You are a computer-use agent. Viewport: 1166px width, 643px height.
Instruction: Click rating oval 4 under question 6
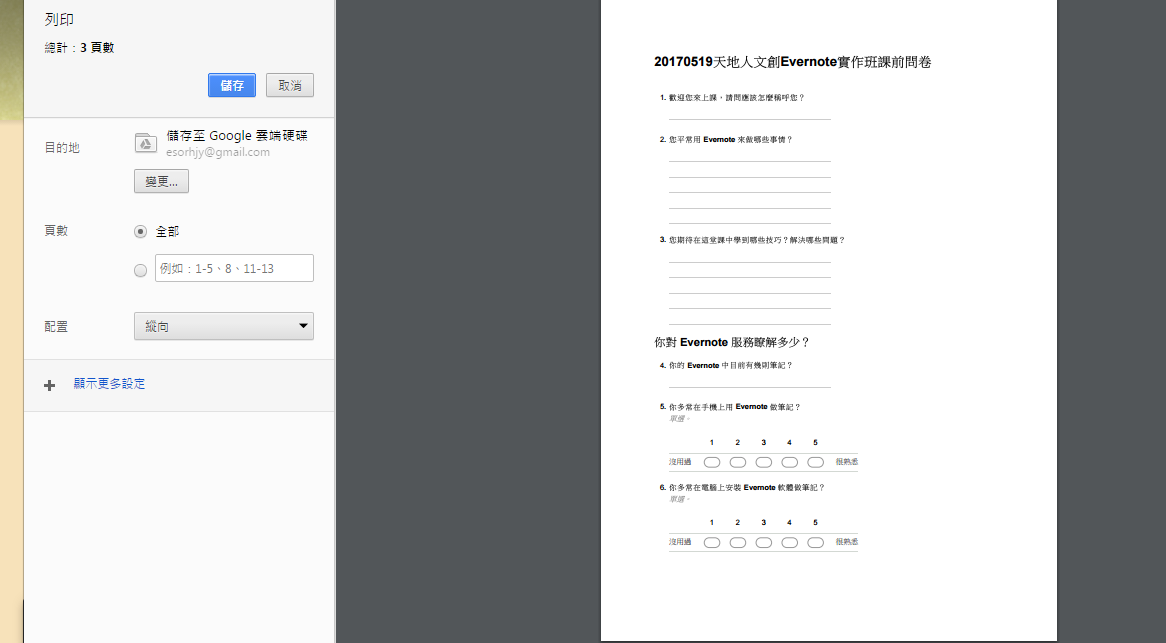point(790,543)
